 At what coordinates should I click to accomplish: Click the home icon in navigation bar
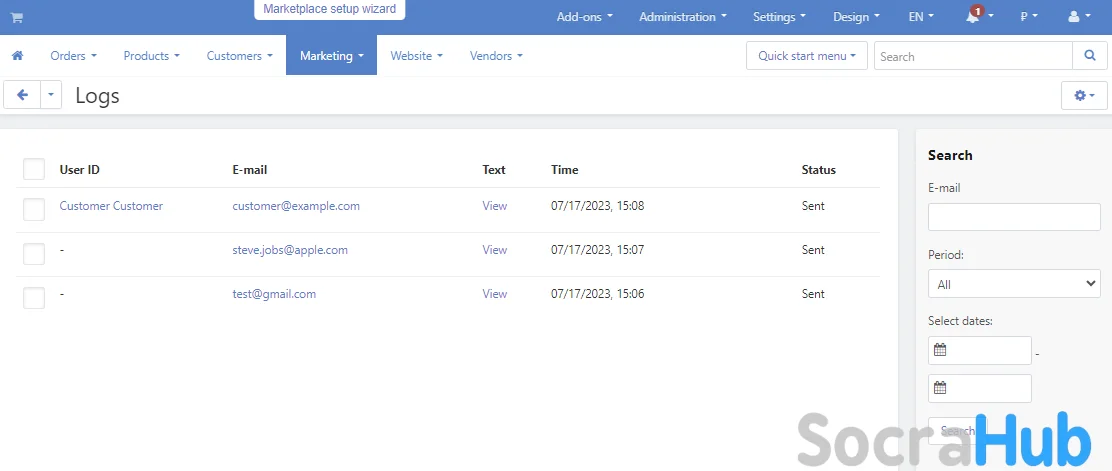(17, 56)
